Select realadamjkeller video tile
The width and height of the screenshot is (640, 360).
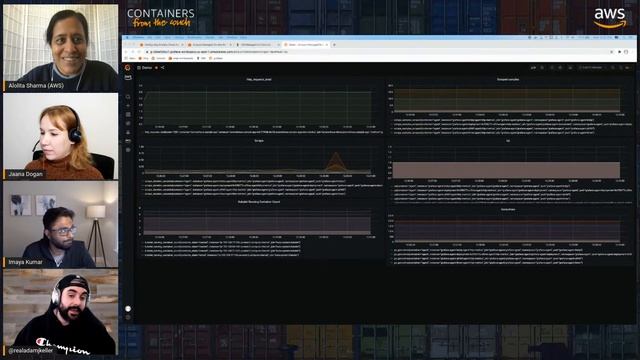tap(60, 312)
